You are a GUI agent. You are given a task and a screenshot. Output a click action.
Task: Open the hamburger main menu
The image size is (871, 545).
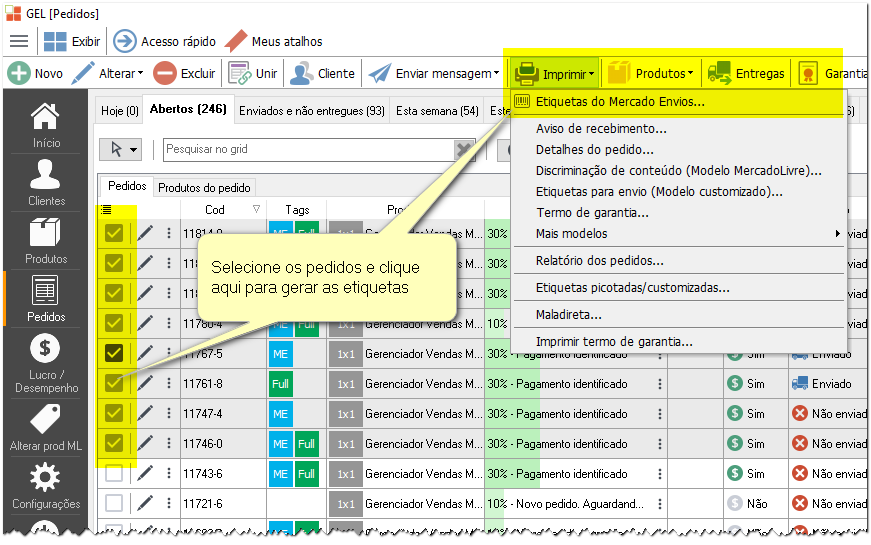click(x=19, y=41)
